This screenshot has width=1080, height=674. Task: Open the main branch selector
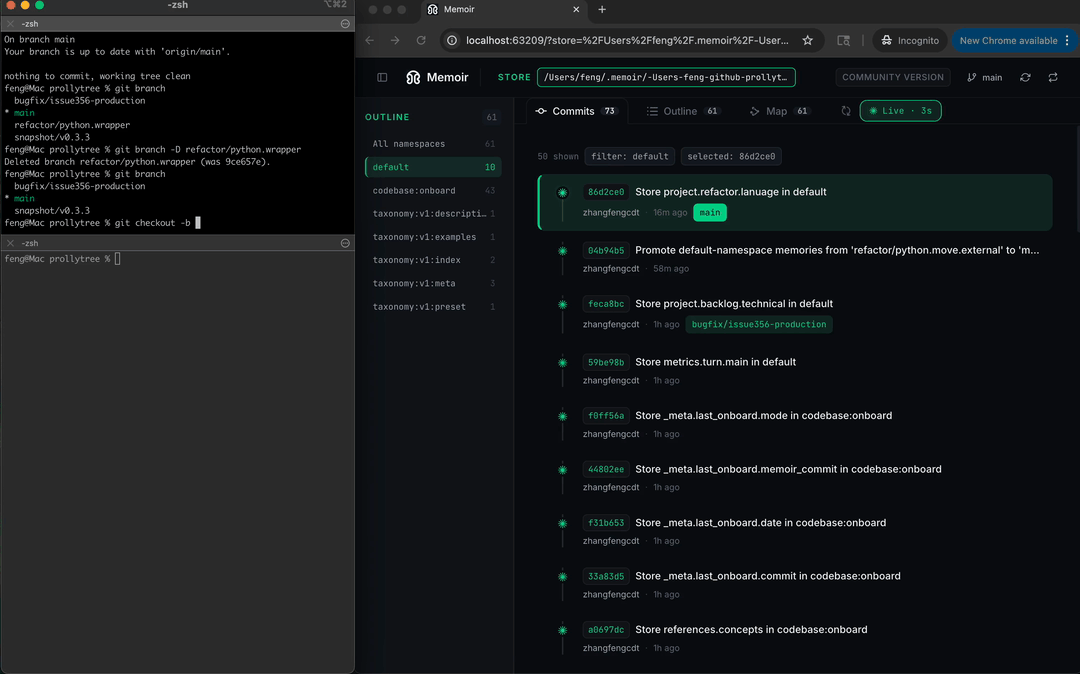[x=984, y=77]
